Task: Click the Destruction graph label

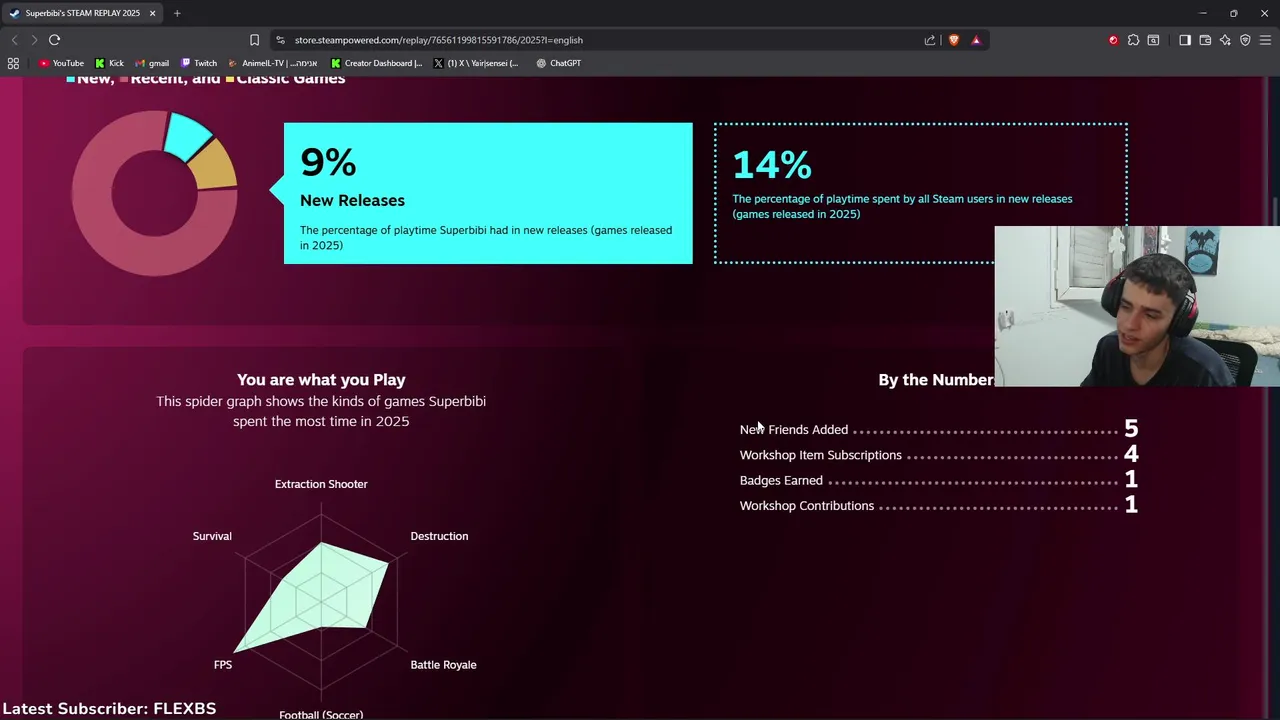Action: (439, 536)
